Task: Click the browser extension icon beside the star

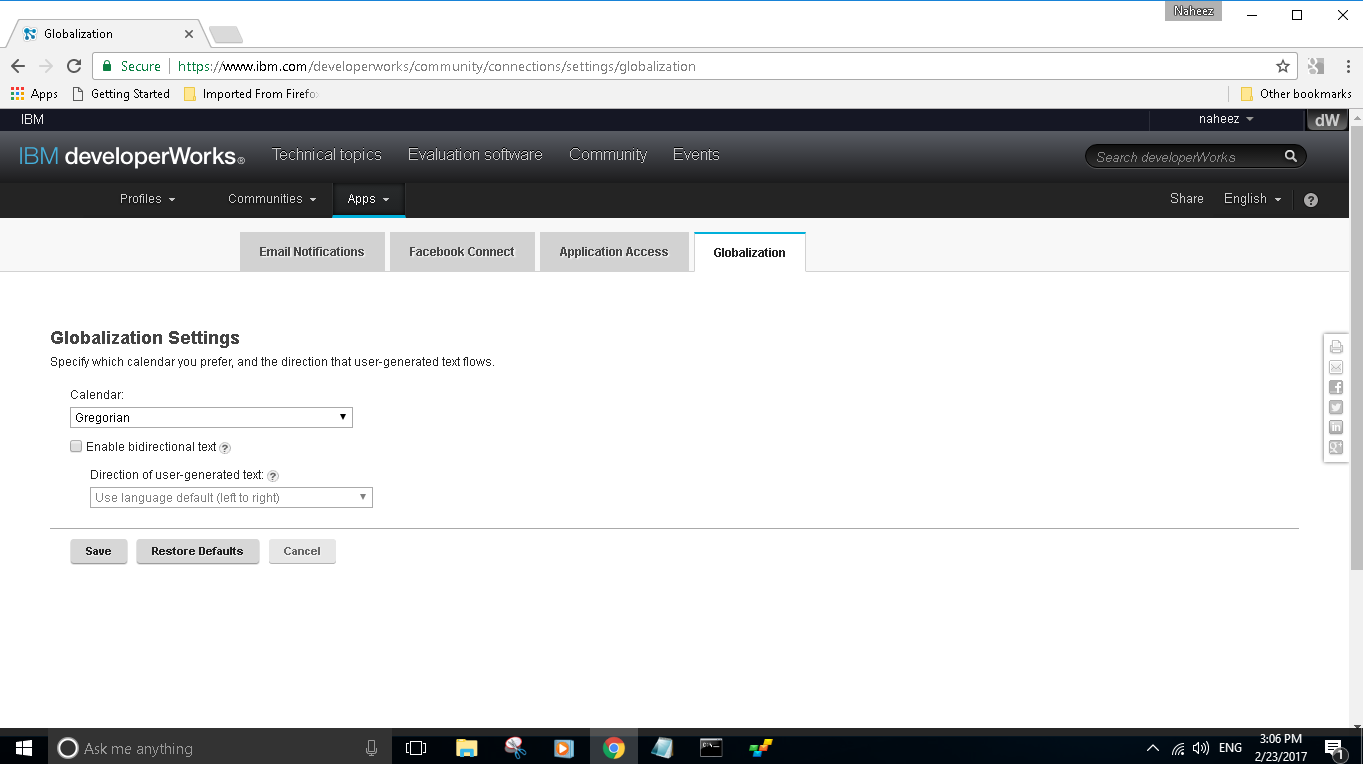Action: 1316,66
